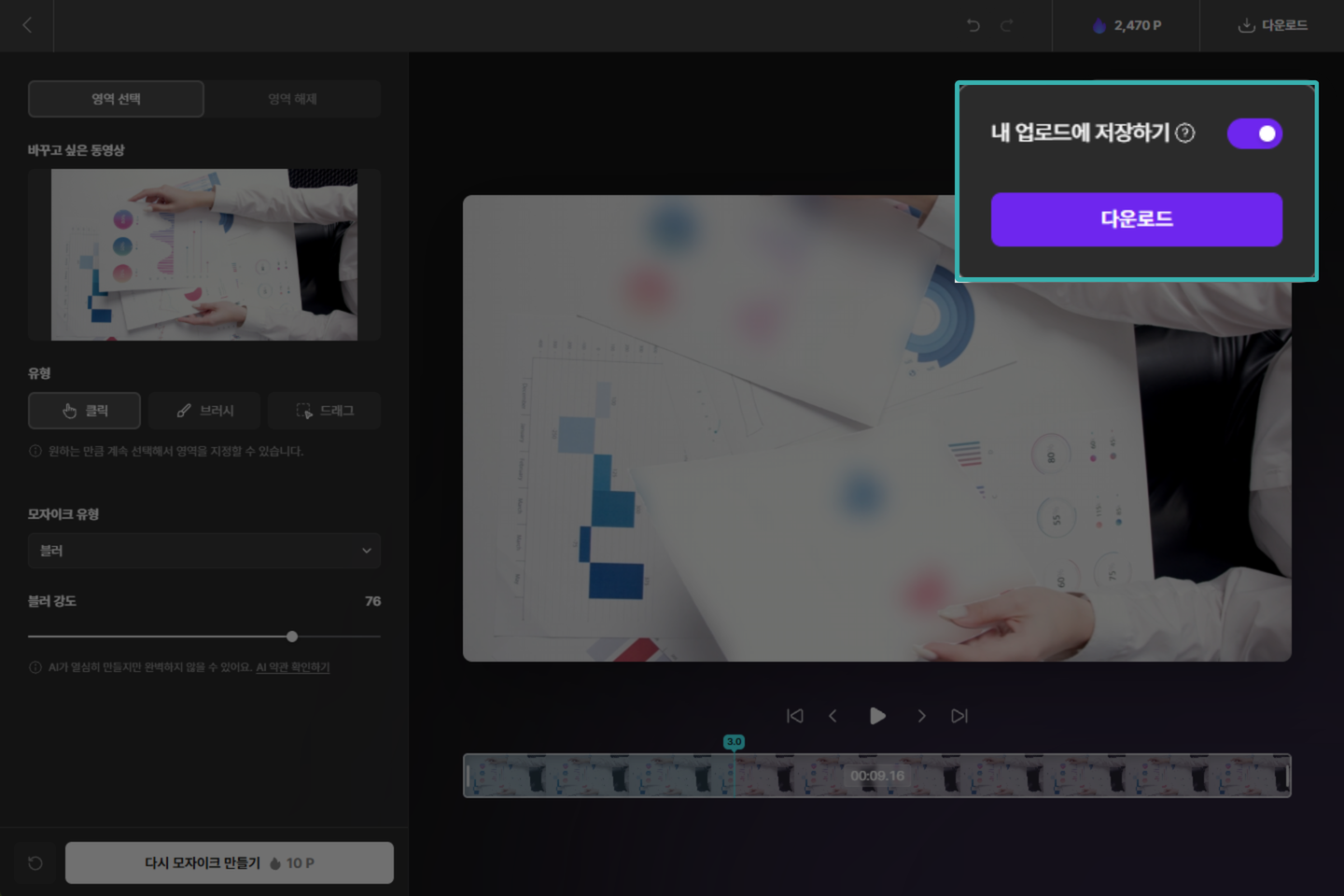Click the 3.0 timeline playhead marker
The width and height of the screenshot is (1344, 896).
735,742
